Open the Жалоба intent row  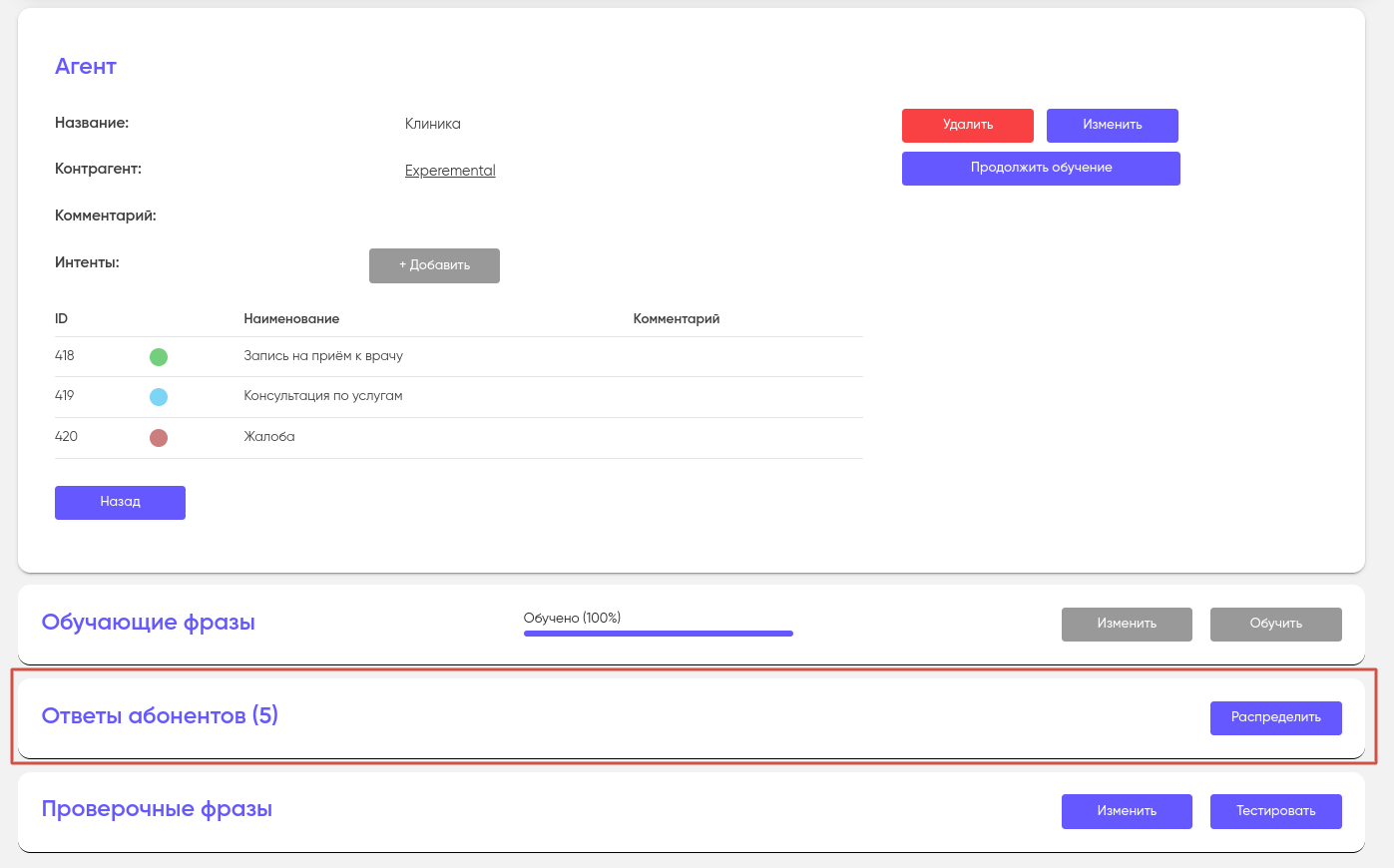[x=269, y=437]
